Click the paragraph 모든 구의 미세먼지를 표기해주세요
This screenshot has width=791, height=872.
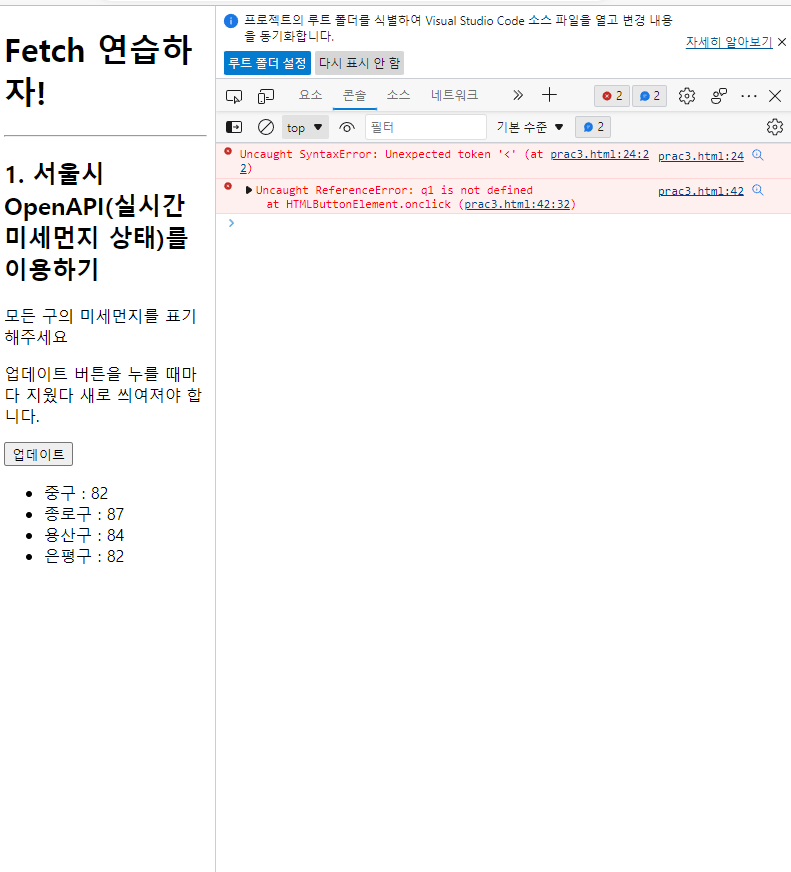pyautogui.click(x=100, y=326)
